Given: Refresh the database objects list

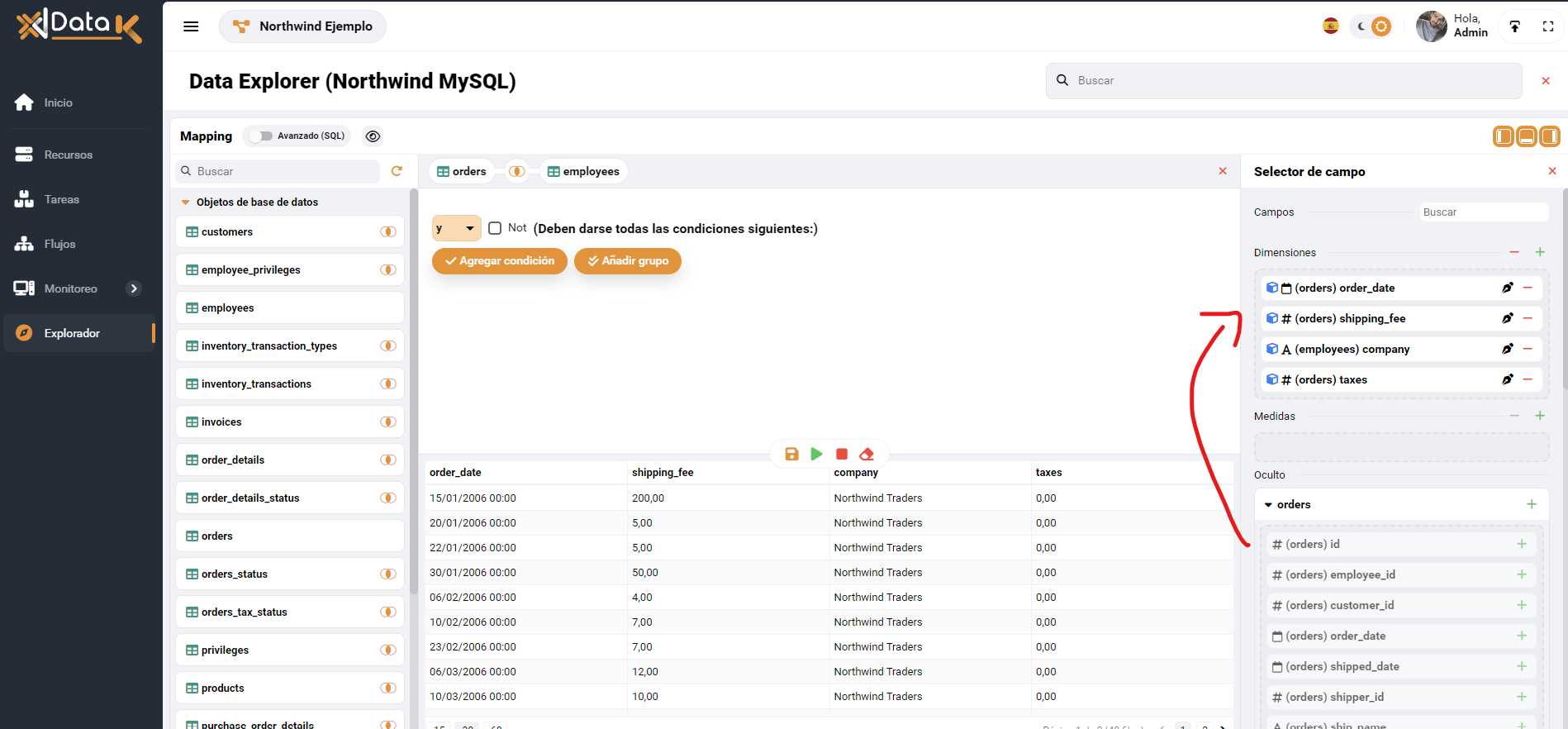Looking at the screenshot, I should tap(397, 171).
